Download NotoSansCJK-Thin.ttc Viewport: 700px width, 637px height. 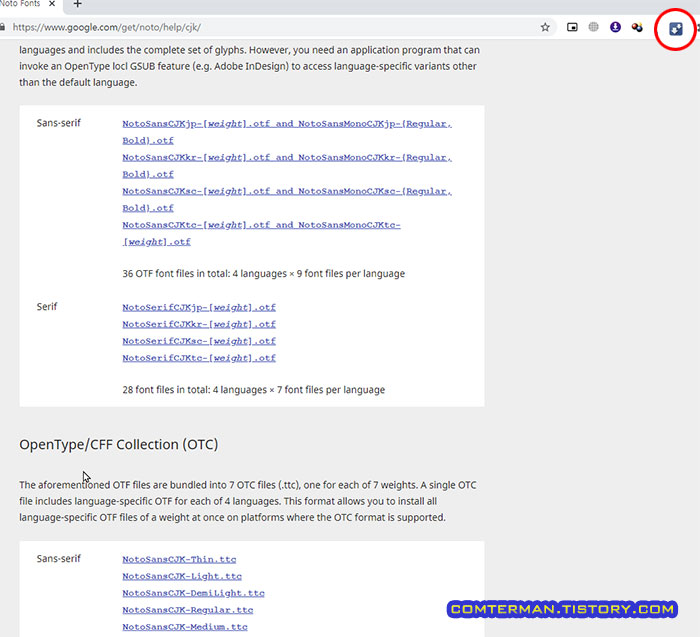tap(179, 559)
